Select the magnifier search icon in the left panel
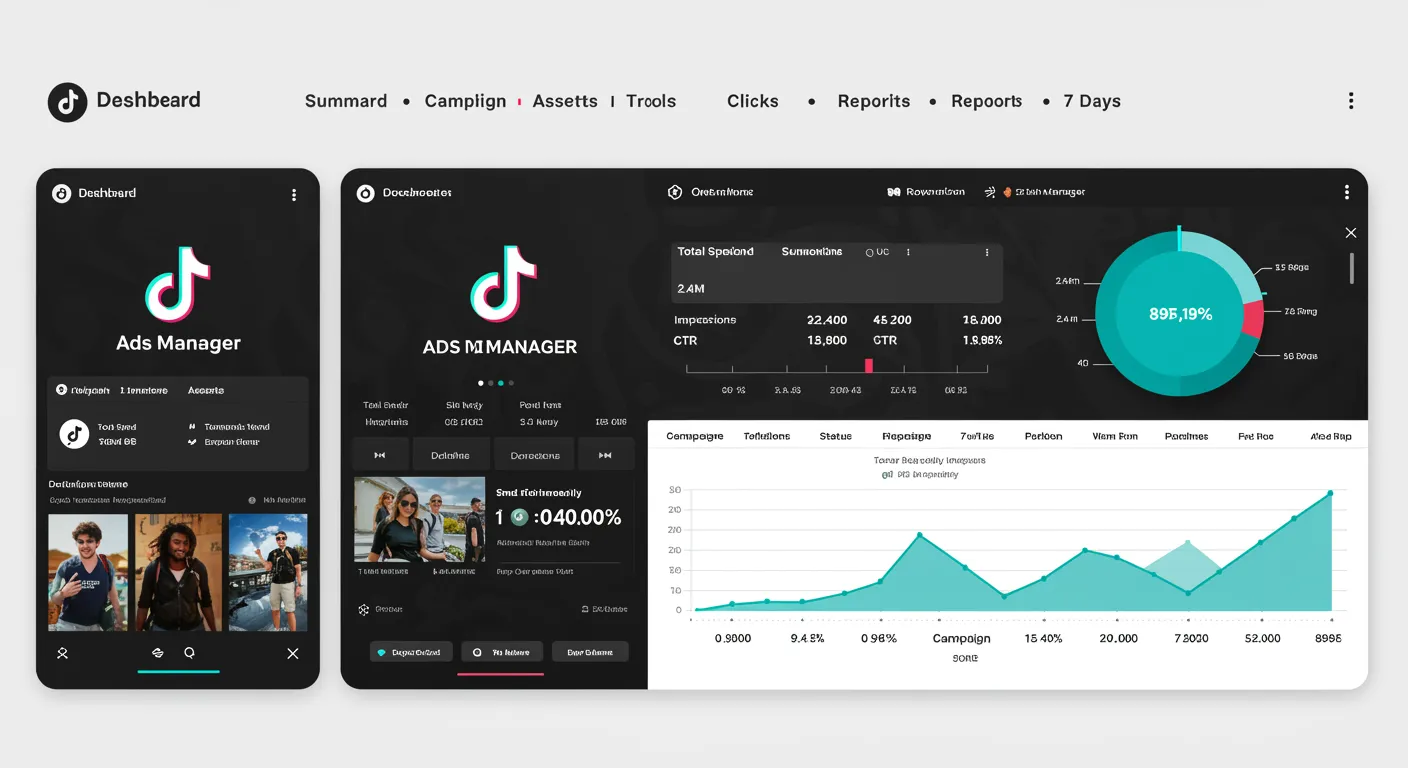 (x=190, y=653)
